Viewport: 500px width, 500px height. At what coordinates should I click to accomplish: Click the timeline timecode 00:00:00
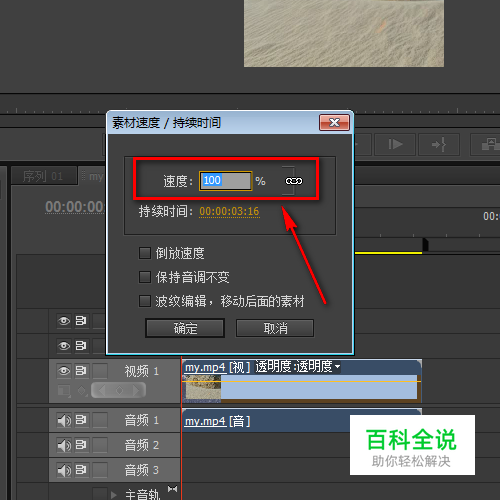(x=75, y=207)
